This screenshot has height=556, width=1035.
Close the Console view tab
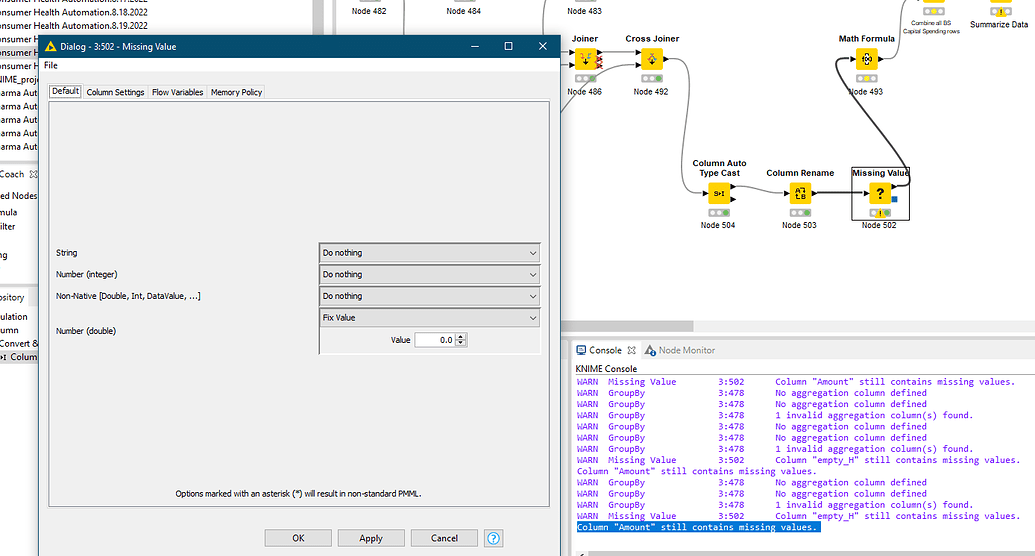[632, 350]
